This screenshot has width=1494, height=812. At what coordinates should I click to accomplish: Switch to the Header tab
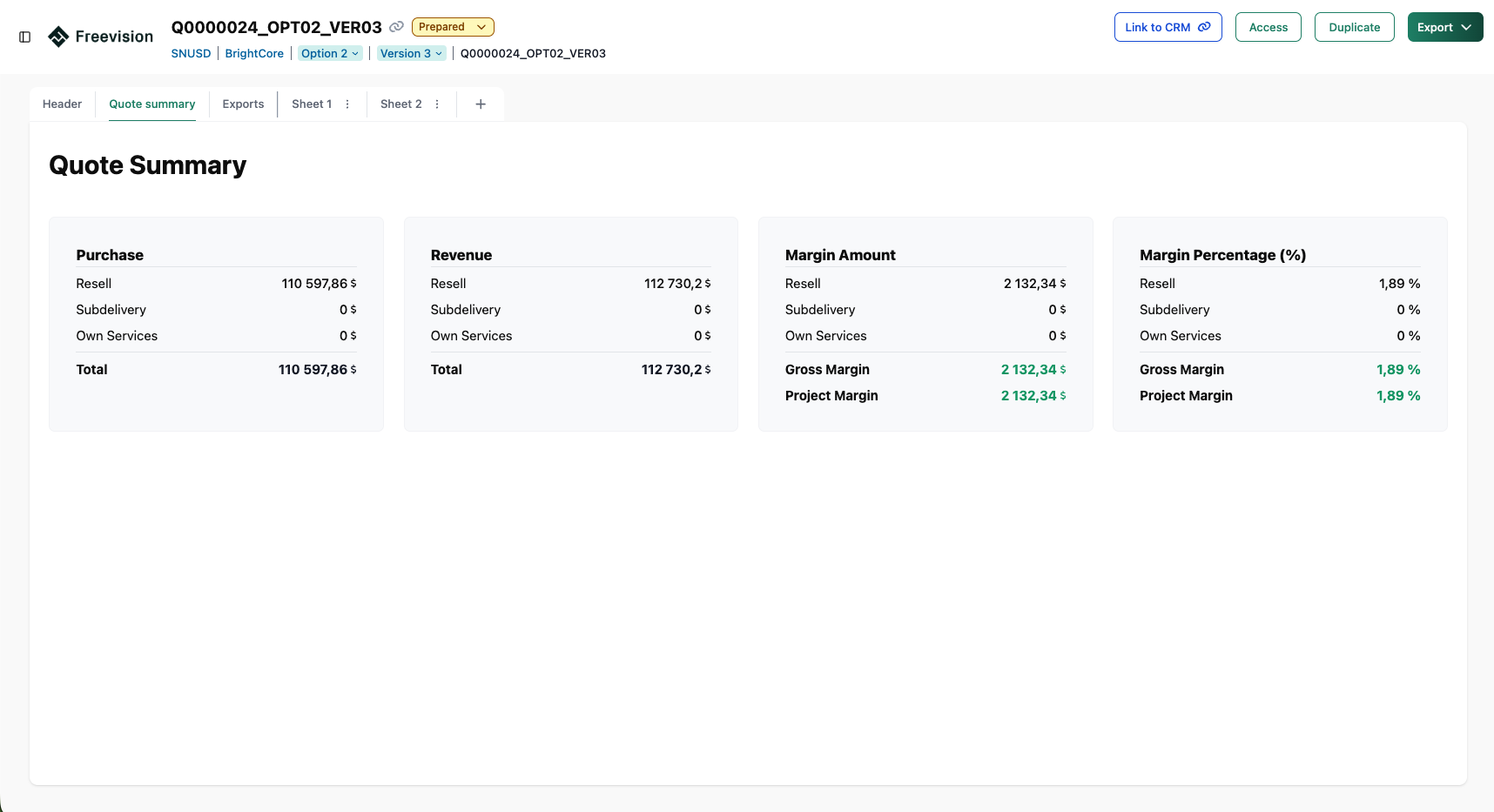point(62,104)
